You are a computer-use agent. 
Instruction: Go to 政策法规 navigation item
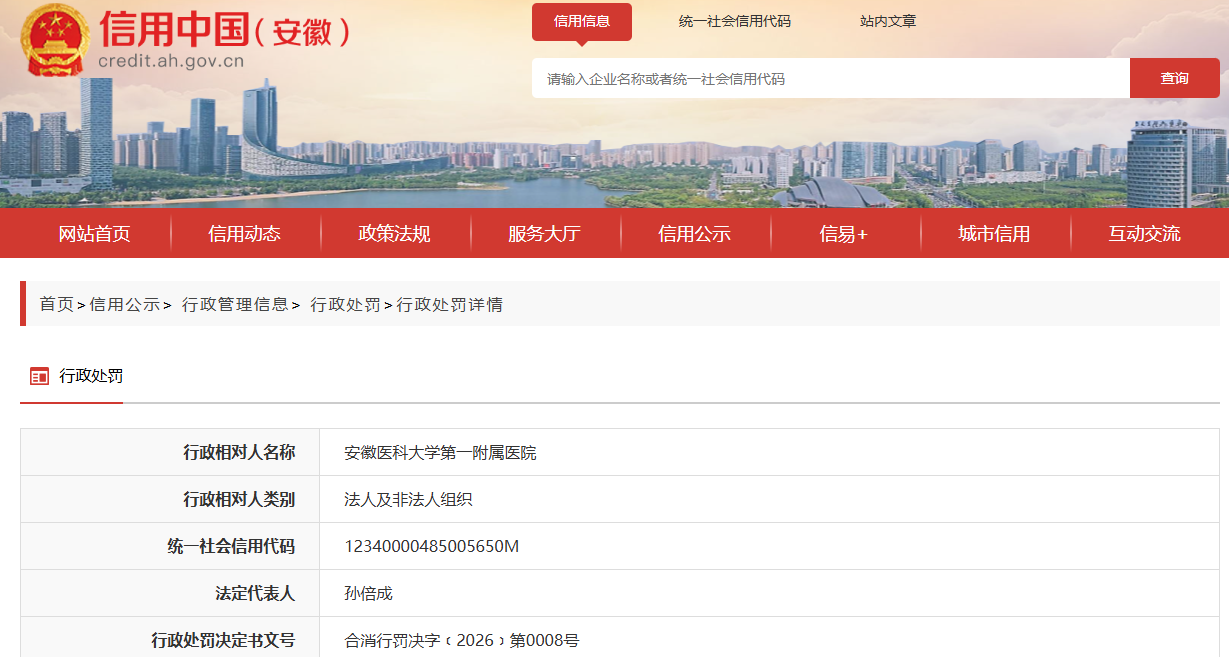click(x=395, y=234)
